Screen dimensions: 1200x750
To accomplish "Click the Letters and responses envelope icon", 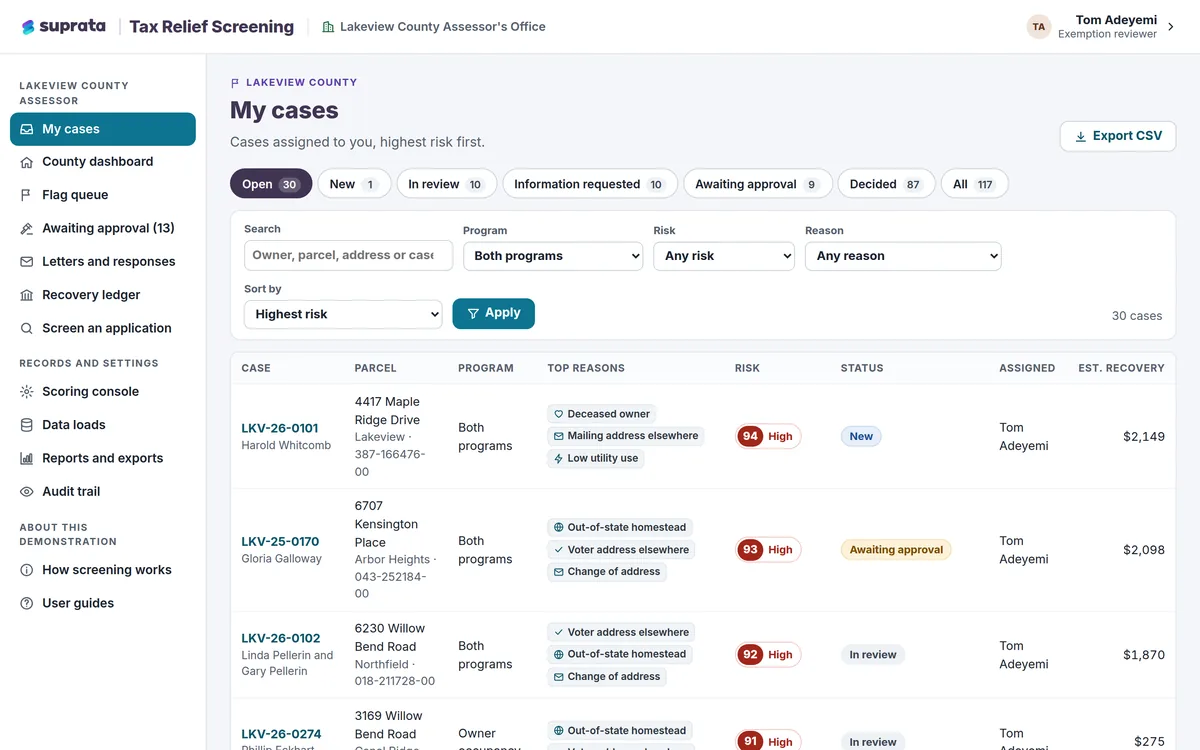I will tap(27, 262).
